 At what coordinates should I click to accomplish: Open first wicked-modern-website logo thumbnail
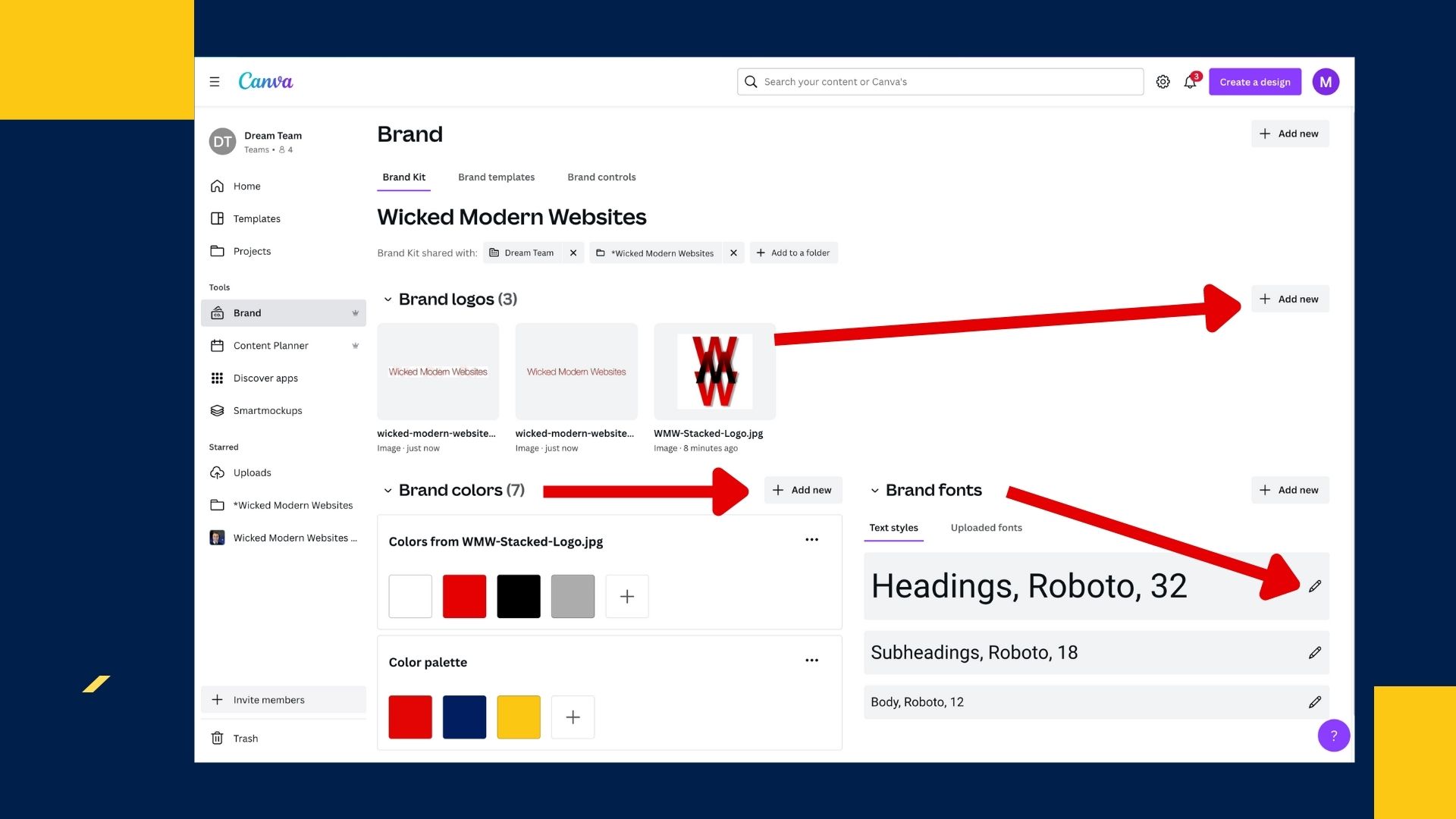pos(438,372)
